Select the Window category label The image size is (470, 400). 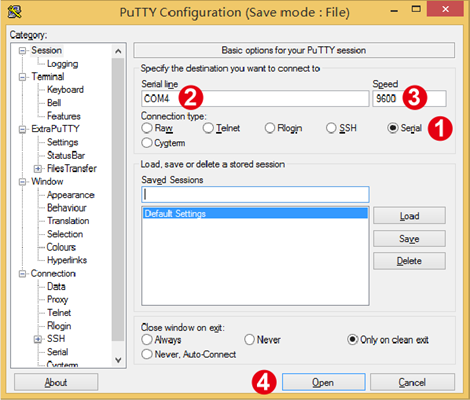[47, 182]
